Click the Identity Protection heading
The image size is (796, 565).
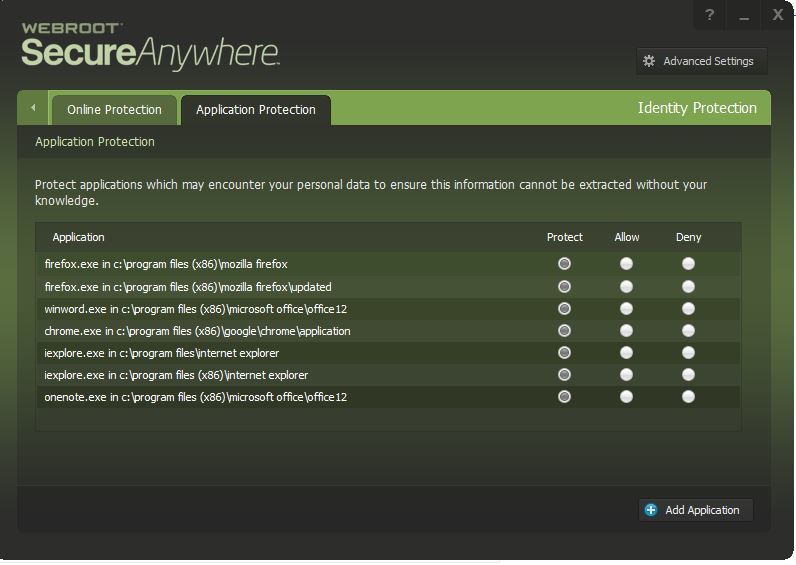point(697,108)
